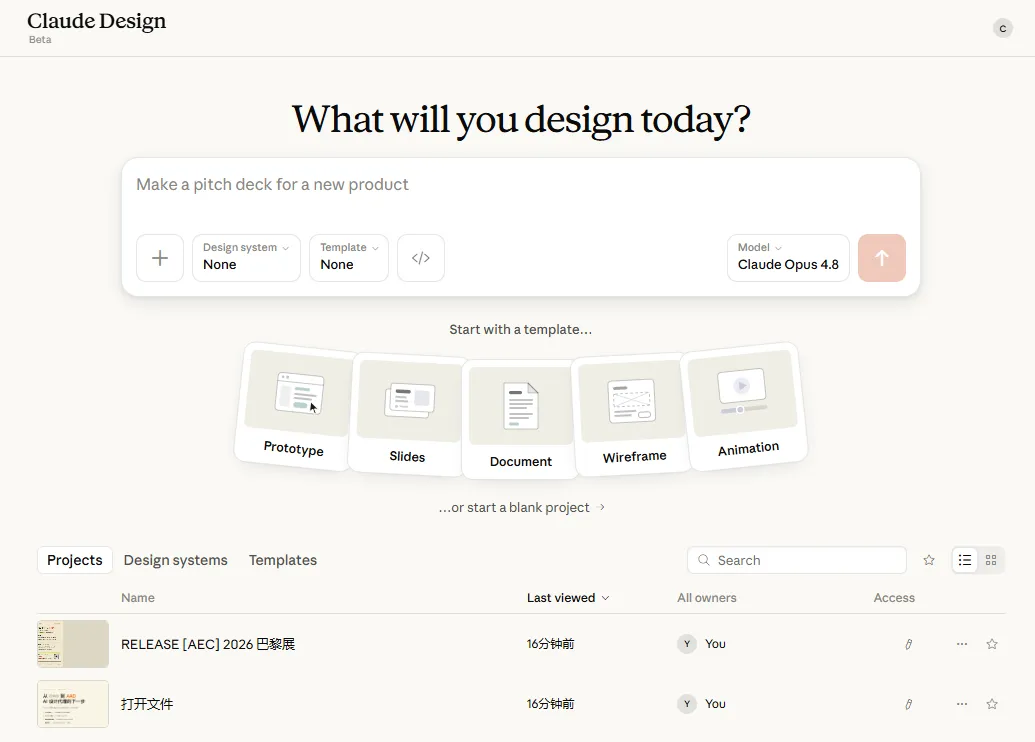Viewport: 1035px width, 742px height.
Task: Click project name 打开文件
Action: click(x=147, y=704)
